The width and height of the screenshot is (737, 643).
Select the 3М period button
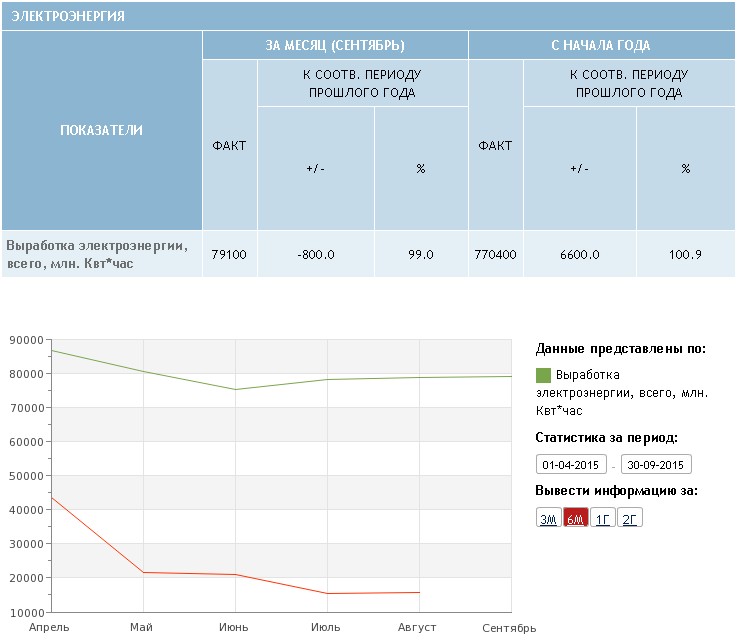(548, 518)
